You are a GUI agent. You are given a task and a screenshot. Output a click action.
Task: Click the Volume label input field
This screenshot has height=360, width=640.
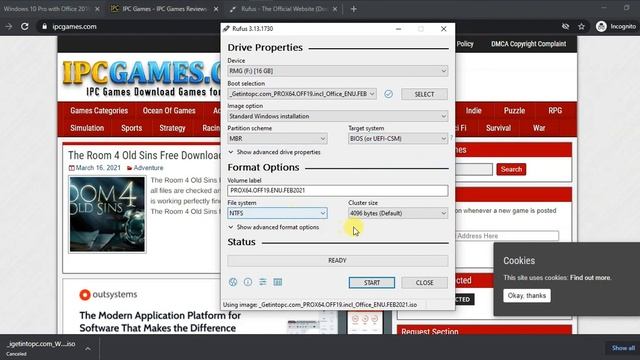pyautogui.click(x=338, y=191)
